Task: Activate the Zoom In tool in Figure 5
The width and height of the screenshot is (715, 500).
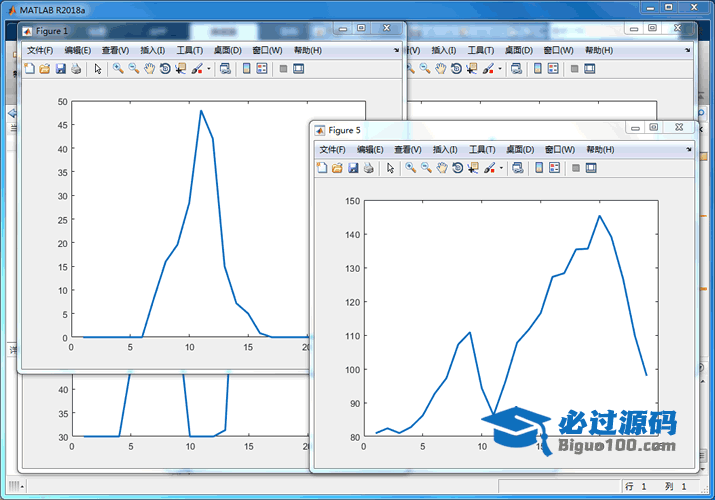Action: tap(410, 168)
